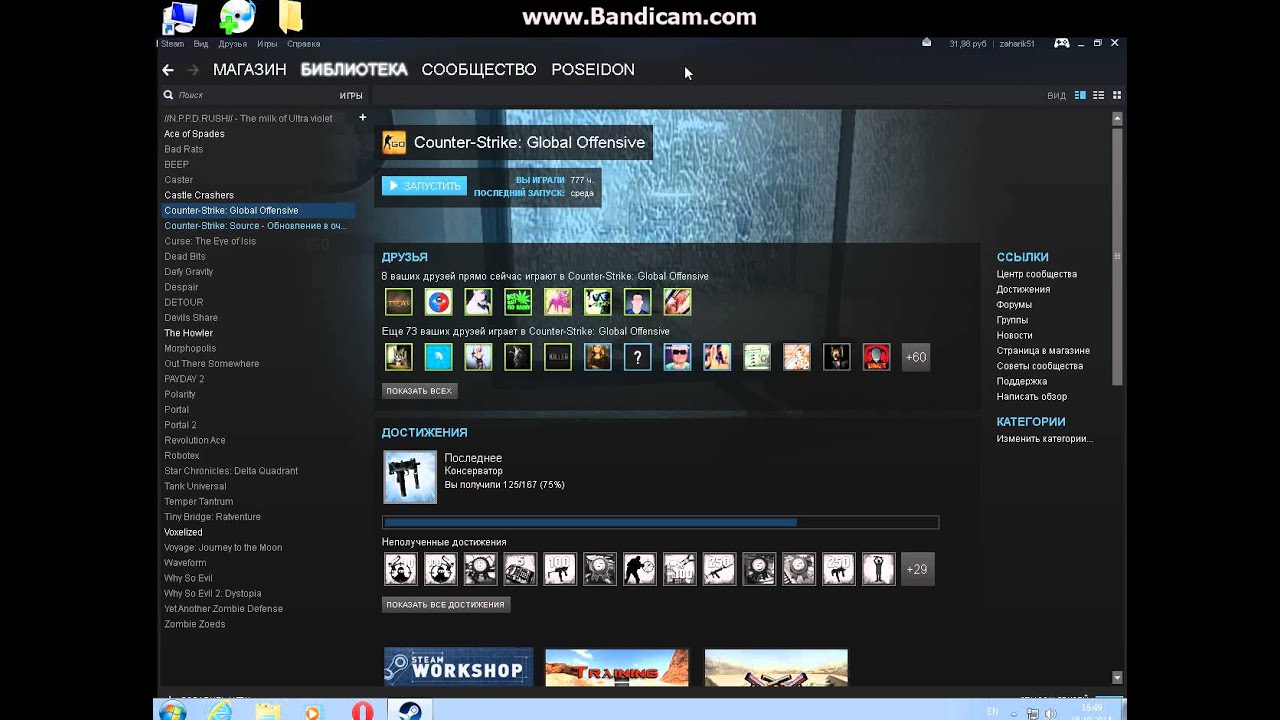Click the Написать обзор link
The image size is (1280, 720).
coord(1031,397)
